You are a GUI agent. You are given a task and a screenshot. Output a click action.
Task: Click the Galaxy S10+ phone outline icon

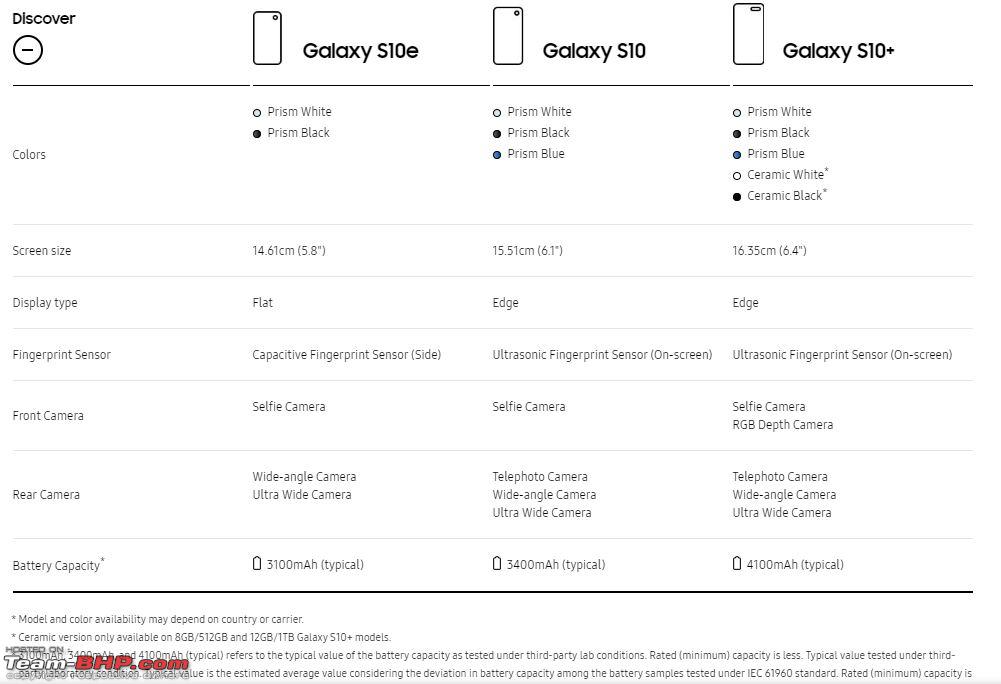tap(748, 34)
